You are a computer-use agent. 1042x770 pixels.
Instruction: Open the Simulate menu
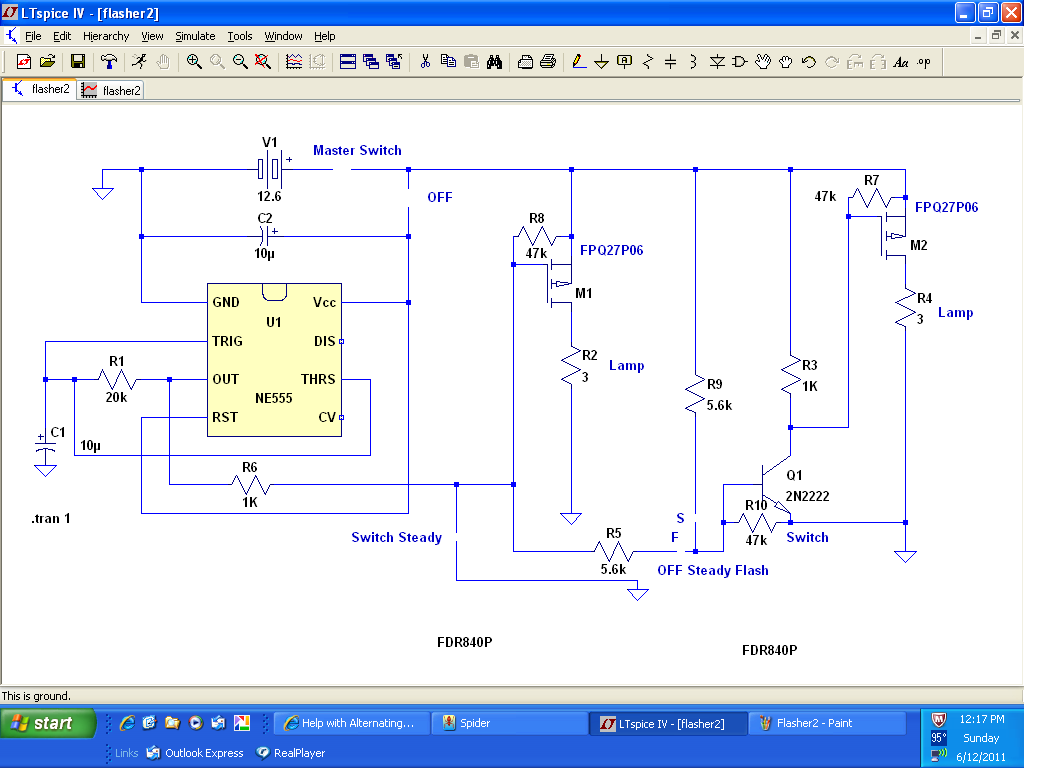(x=195, y=36)
